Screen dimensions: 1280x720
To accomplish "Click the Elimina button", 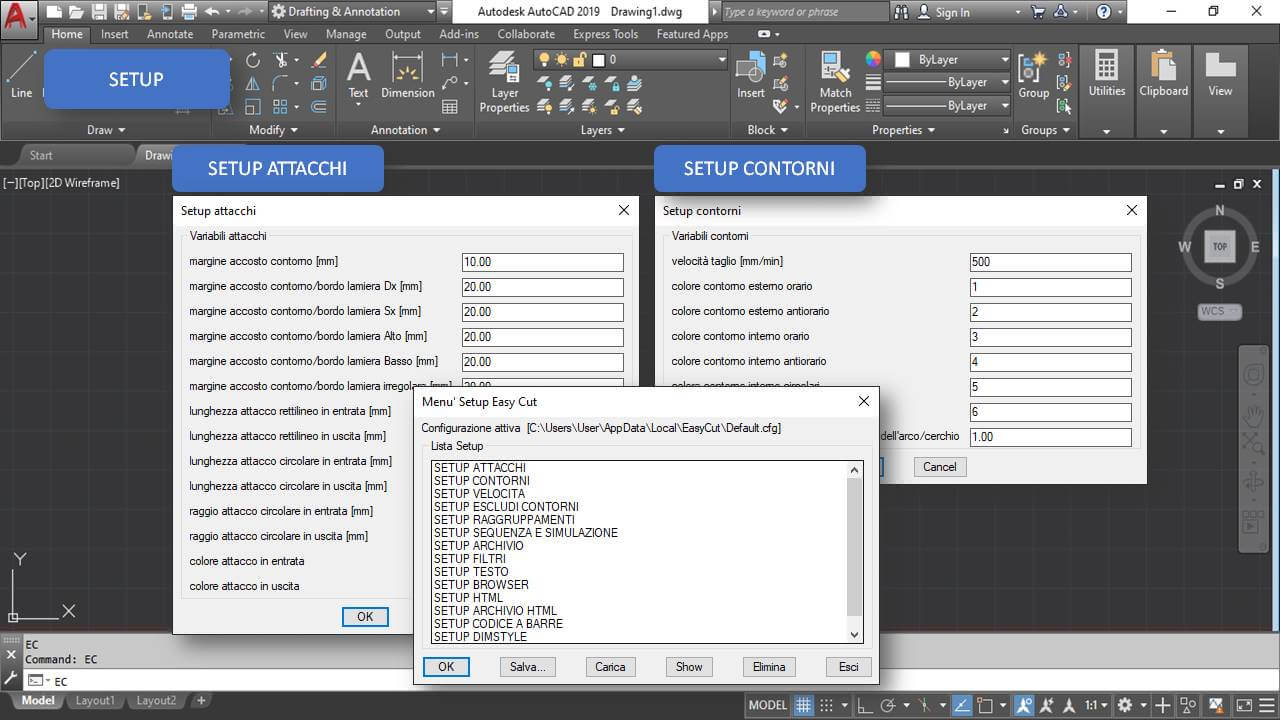I will 769,667.
